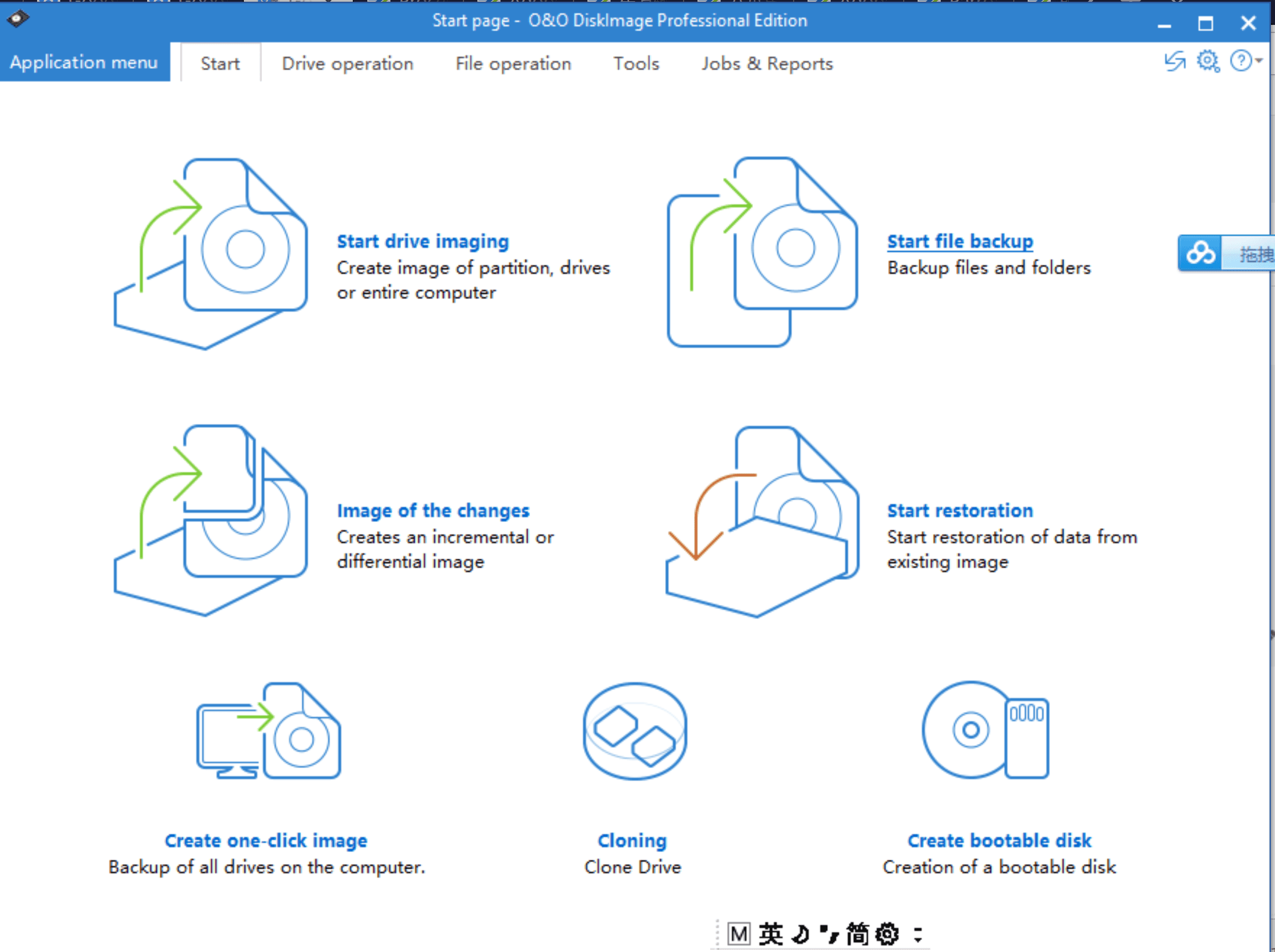Toggle punctuation mode in IME bar
The width and height of the screenshot is (1275, 952).
(830, 933)
